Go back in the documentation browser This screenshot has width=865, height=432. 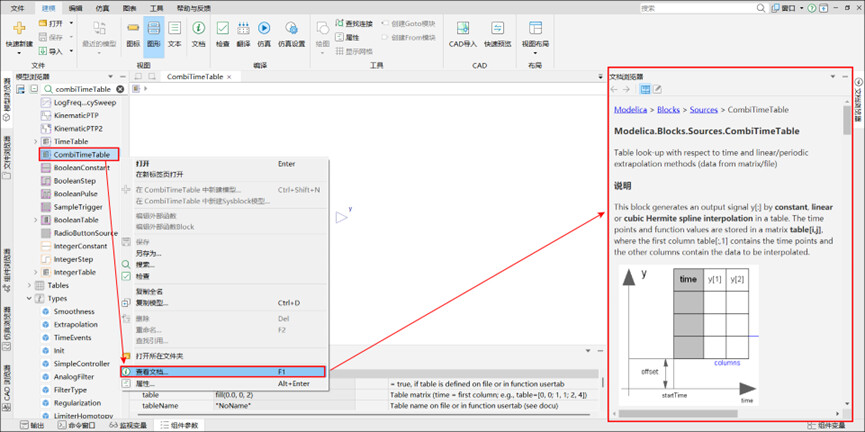coord(614,89)
